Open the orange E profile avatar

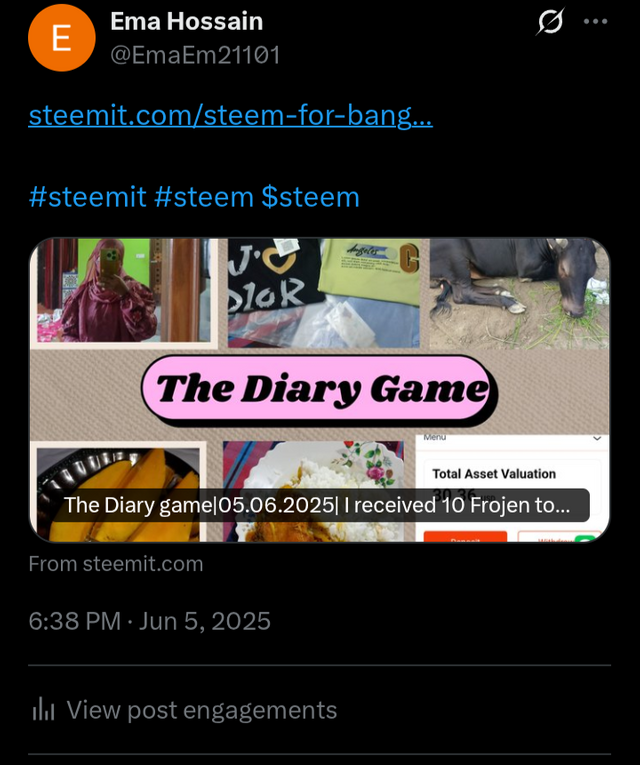point(61,38)
